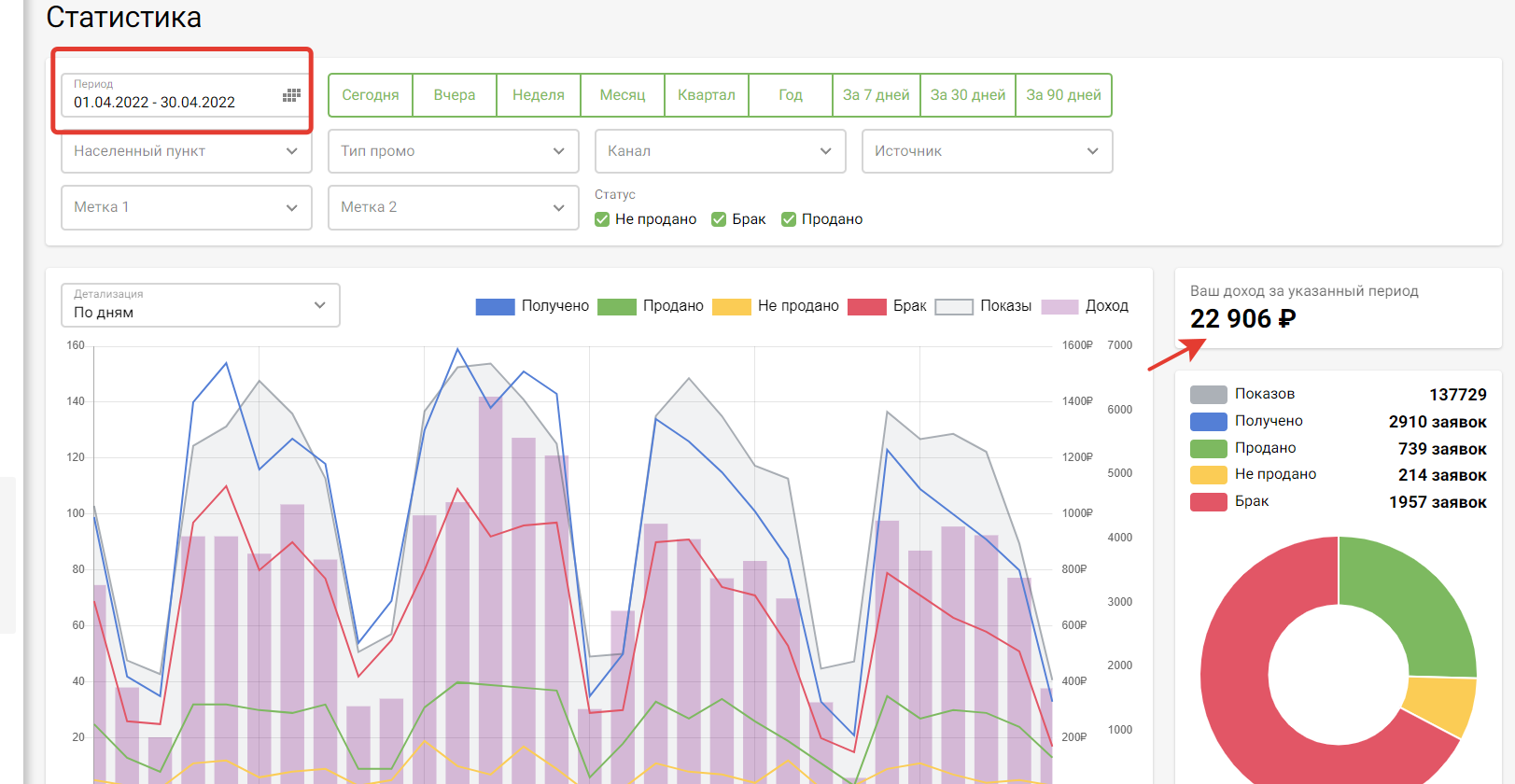
Task: Uncheck the Продано status checkbox
Action: click(x=789, y=219)
